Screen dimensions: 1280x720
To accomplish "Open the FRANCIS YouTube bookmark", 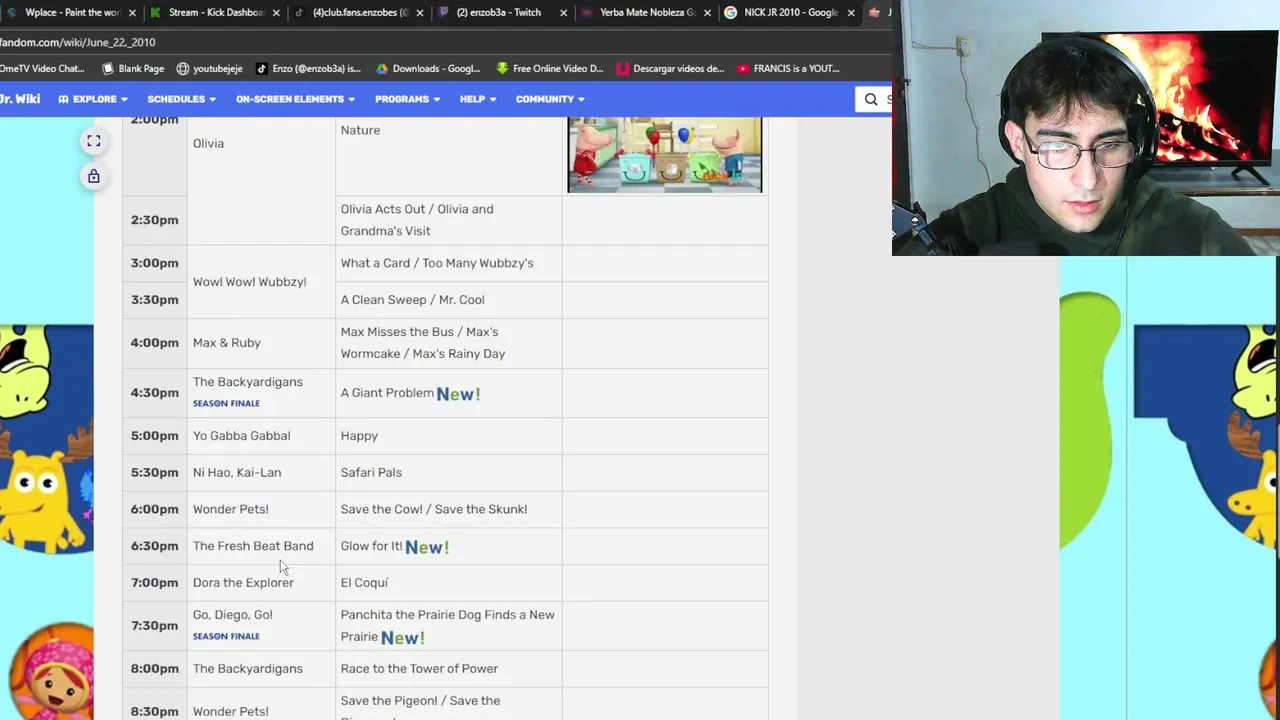I will point(788,69).
